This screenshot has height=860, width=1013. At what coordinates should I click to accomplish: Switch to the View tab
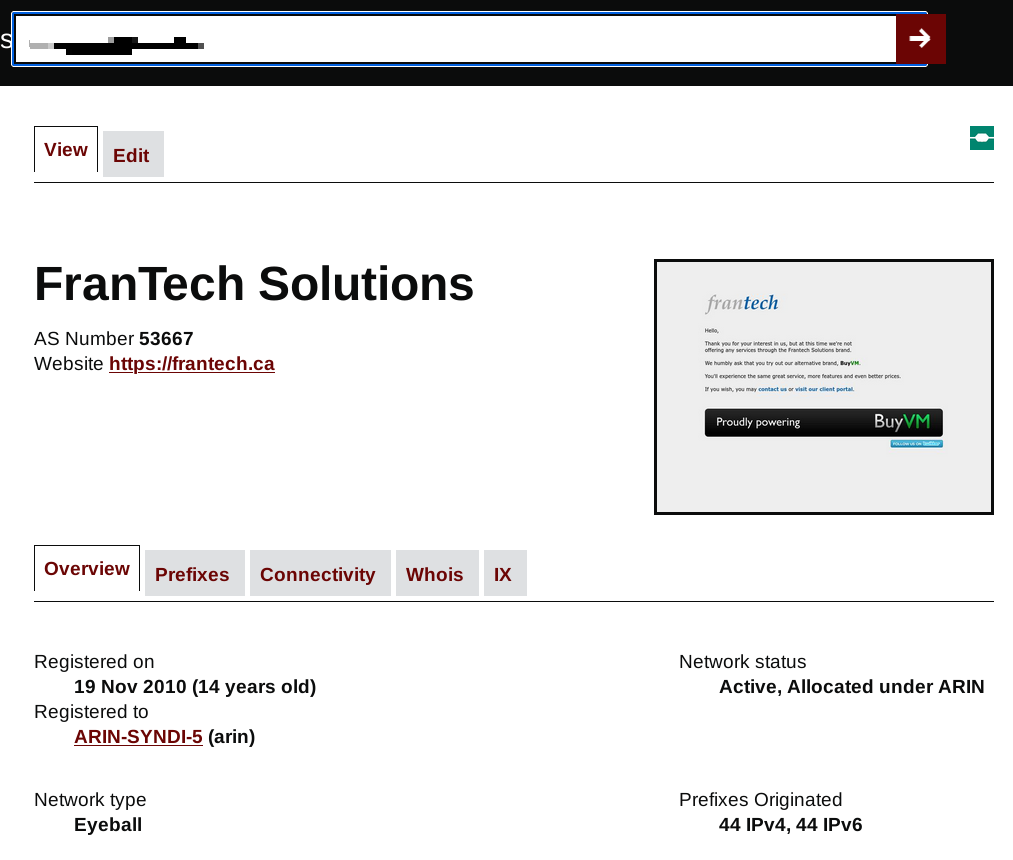point(66,150)
